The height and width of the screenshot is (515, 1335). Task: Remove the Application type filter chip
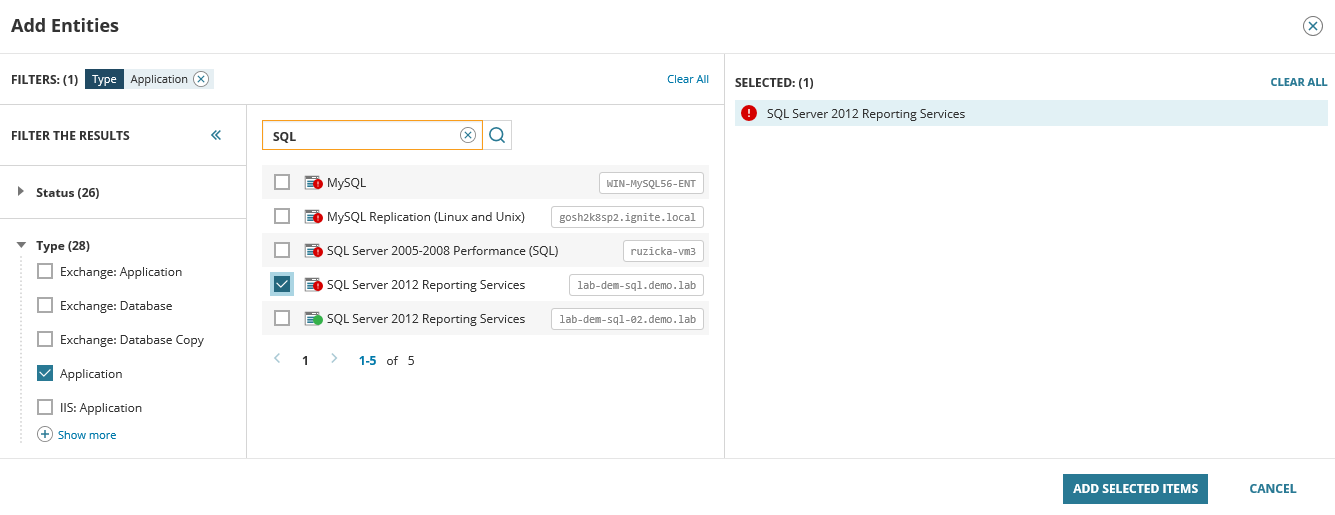pyautogui.click(x=201, y=79)
